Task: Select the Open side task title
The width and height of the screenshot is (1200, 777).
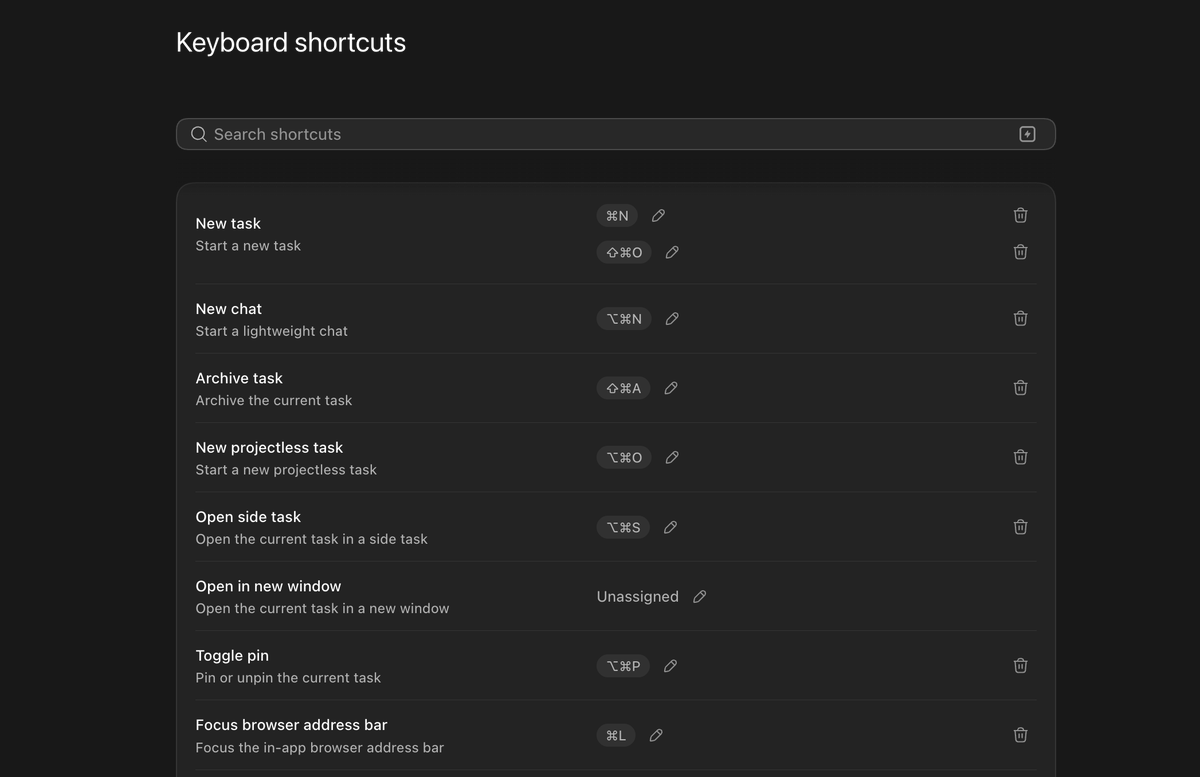Action: click(x=248, y=517)
